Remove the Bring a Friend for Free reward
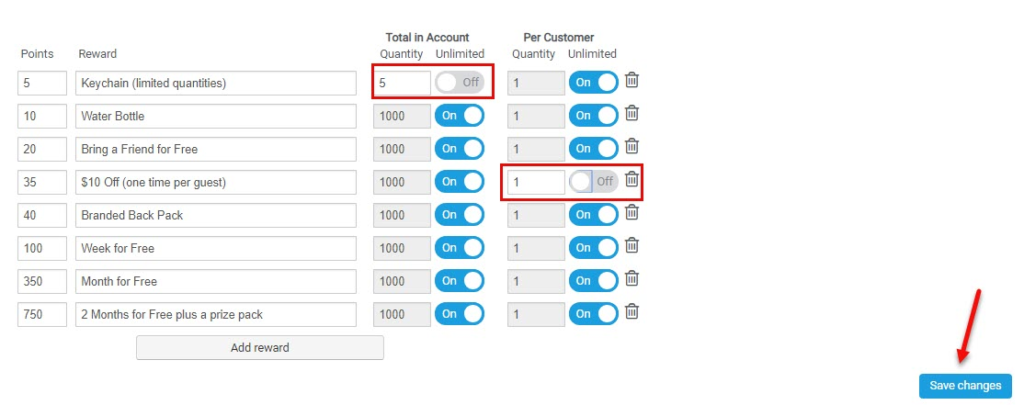This screenshot has width=1024, height=405. coord(632,147)
